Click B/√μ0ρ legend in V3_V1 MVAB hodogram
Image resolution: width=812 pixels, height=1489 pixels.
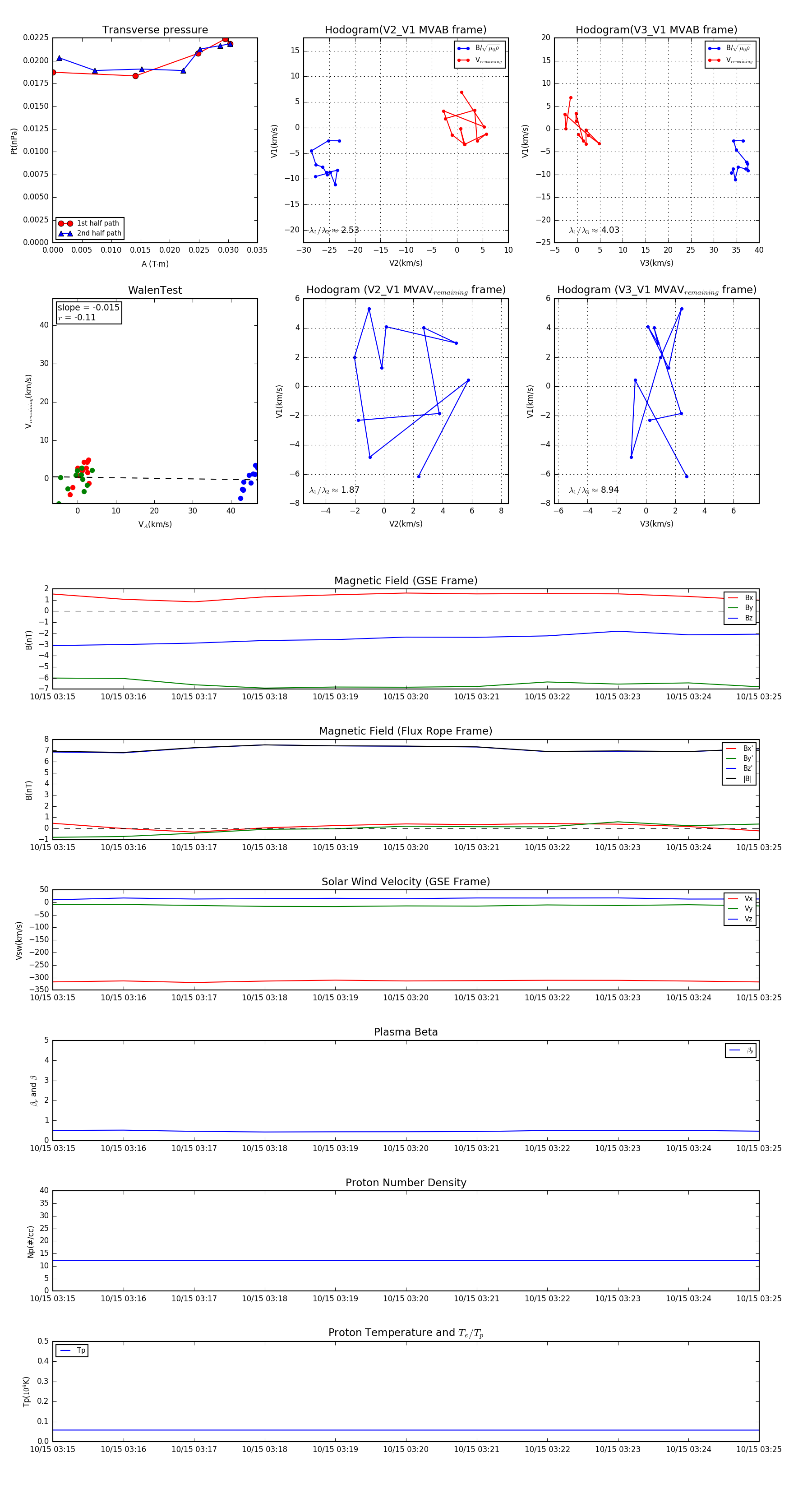click(x=730, y=49)
